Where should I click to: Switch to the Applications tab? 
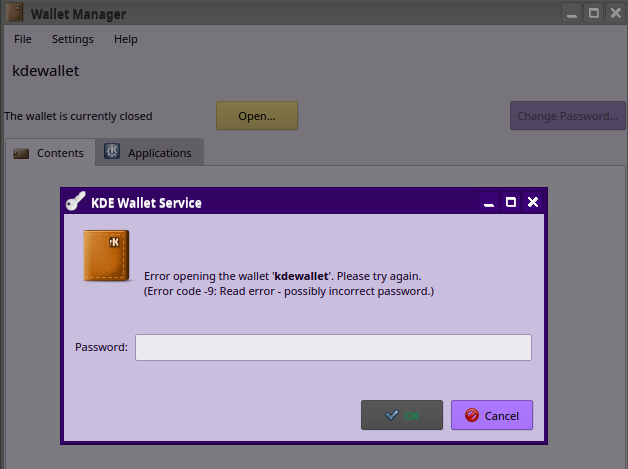pyautogui.click(x=149, y=153)
